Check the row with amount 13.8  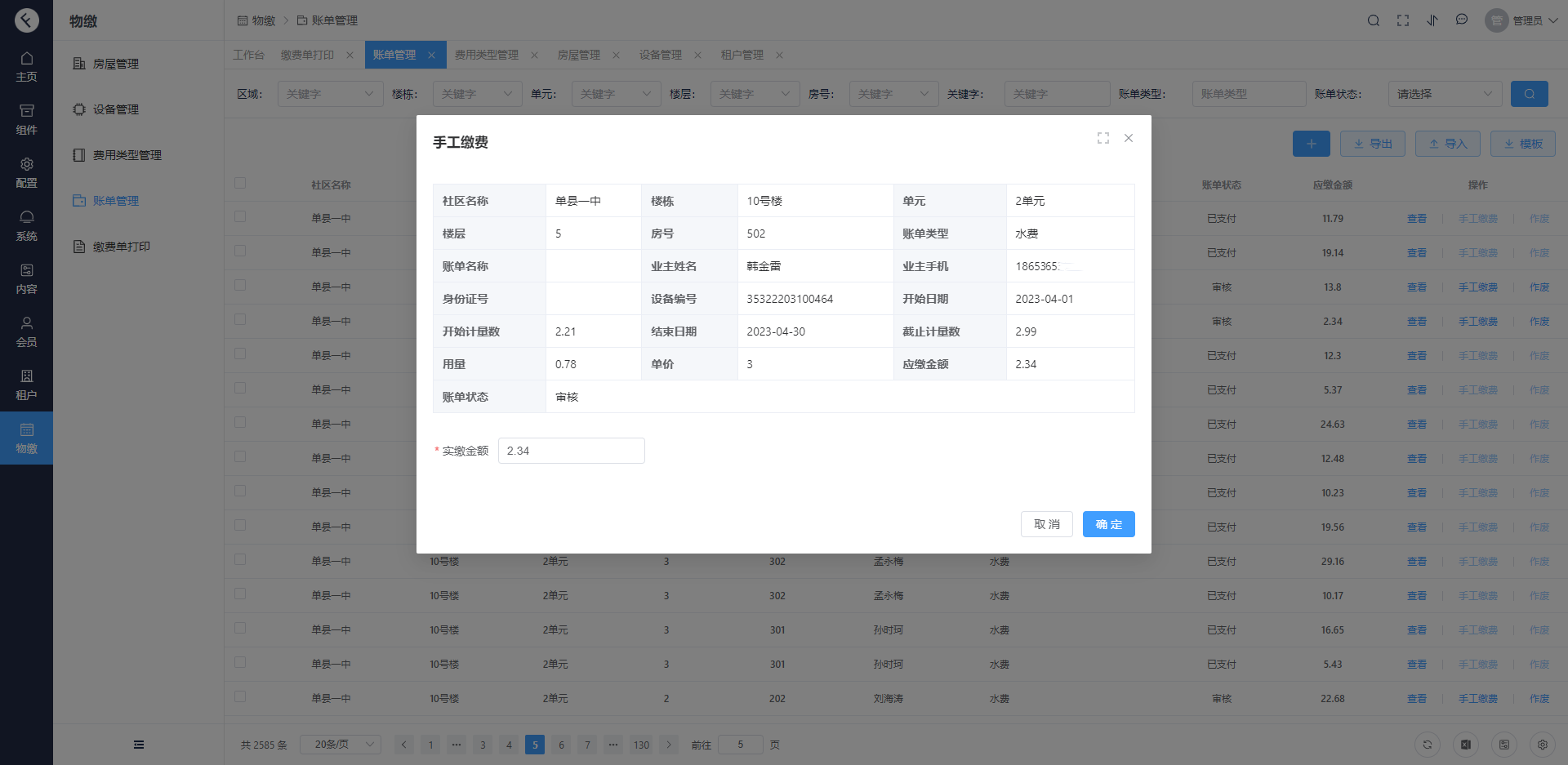pos(240,285)
